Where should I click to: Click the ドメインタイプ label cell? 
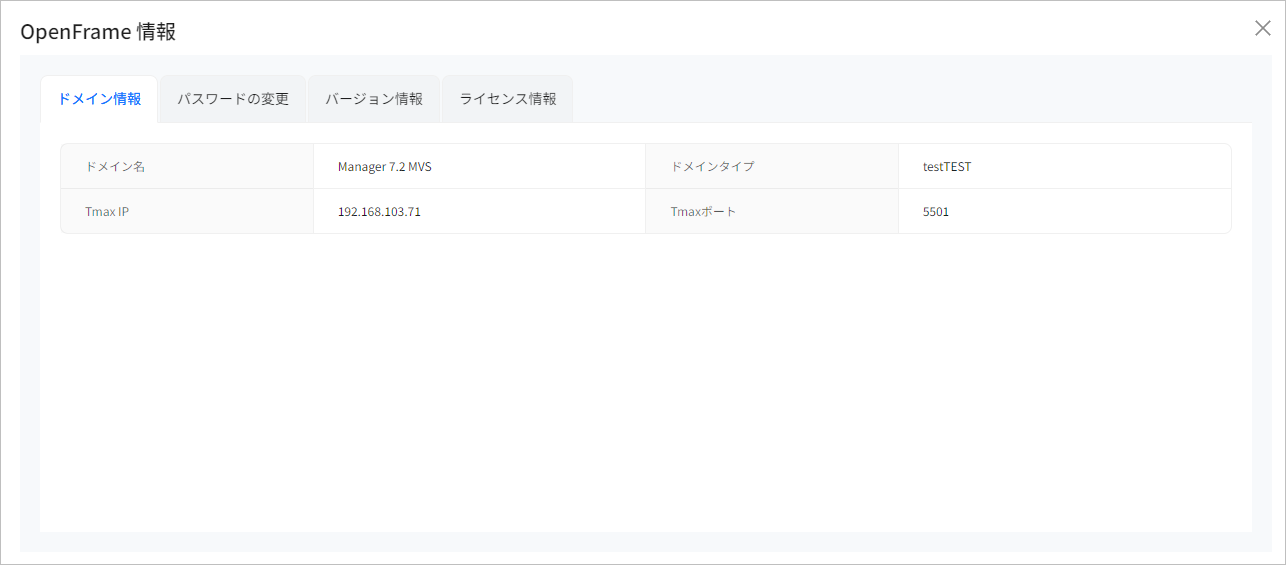(772, 166)
